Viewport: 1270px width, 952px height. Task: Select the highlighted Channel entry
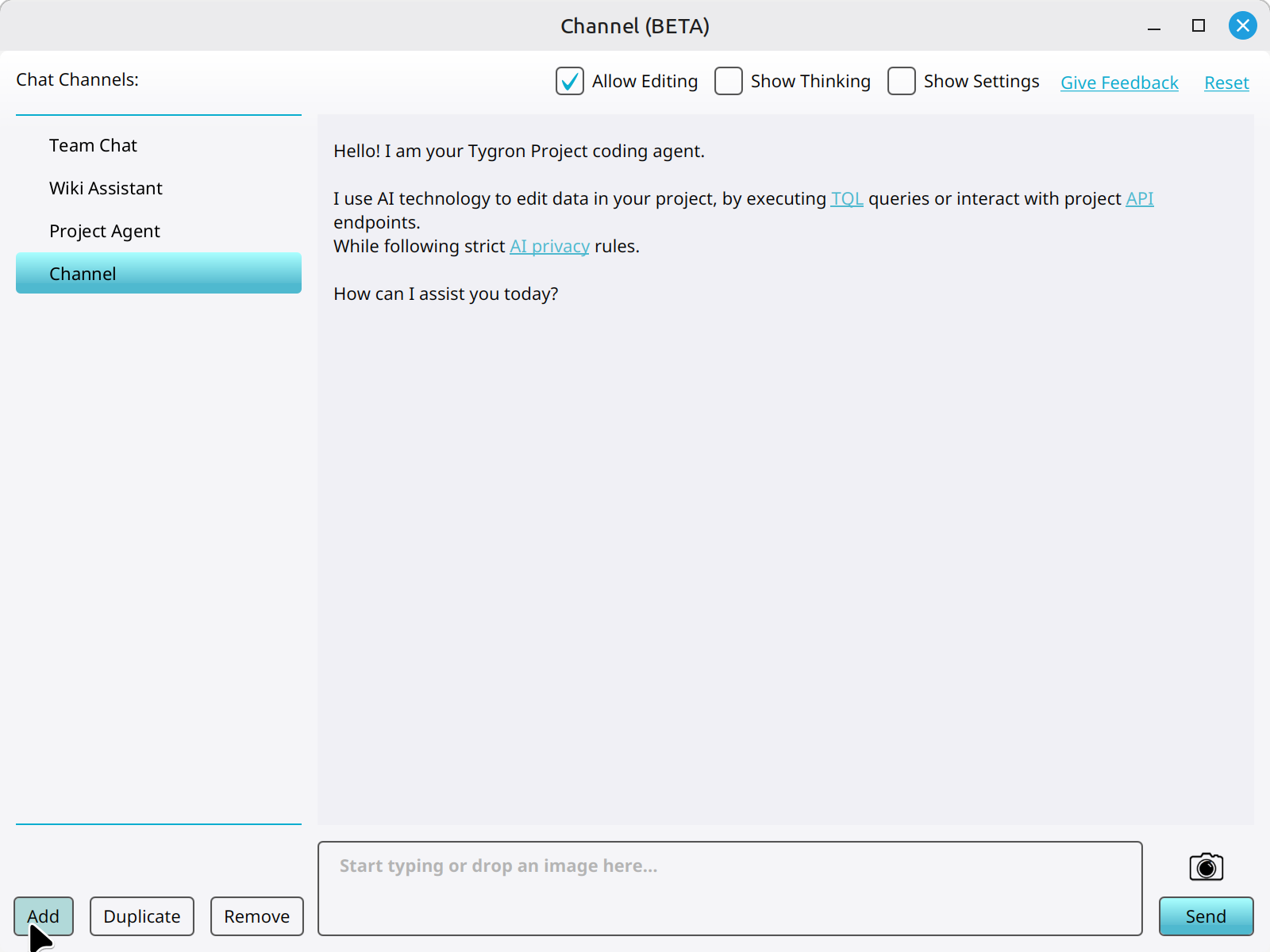coord(159,273)
